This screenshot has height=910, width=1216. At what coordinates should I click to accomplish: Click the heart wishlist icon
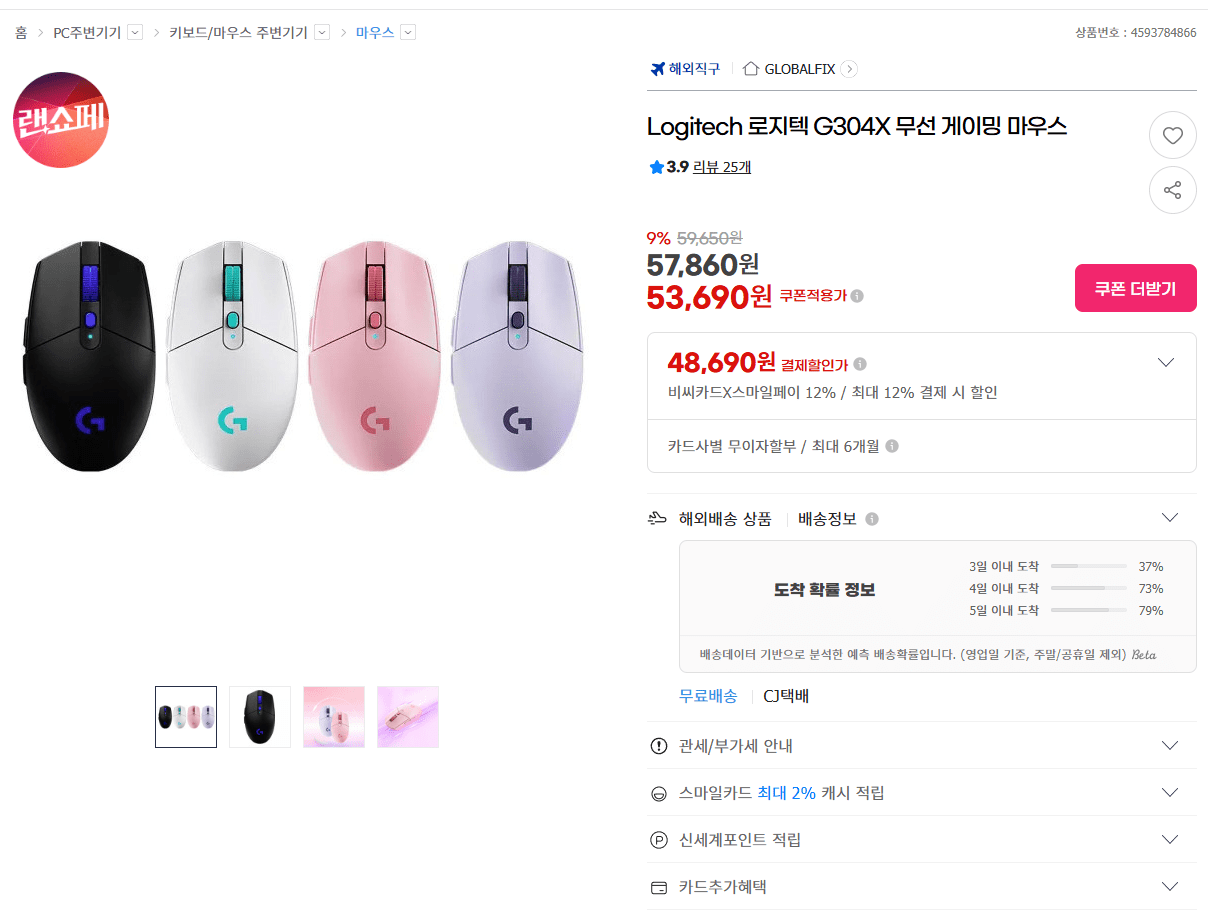pos(1173,135)
